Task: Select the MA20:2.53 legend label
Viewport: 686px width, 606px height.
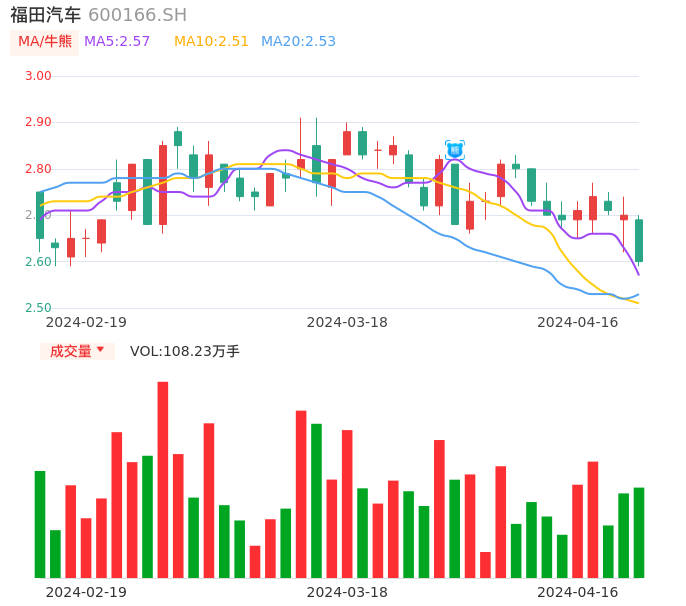Action: [298, 42]
